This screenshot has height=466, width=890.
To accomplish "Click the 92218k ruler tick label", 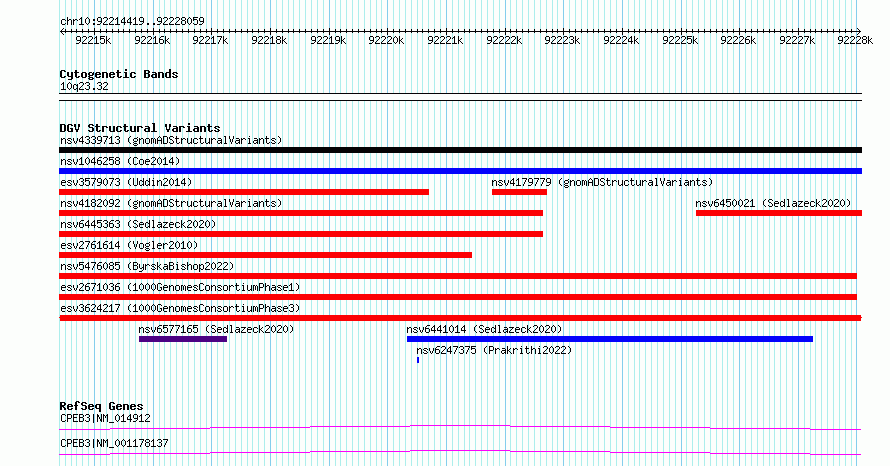I will (x=269, y=40).
